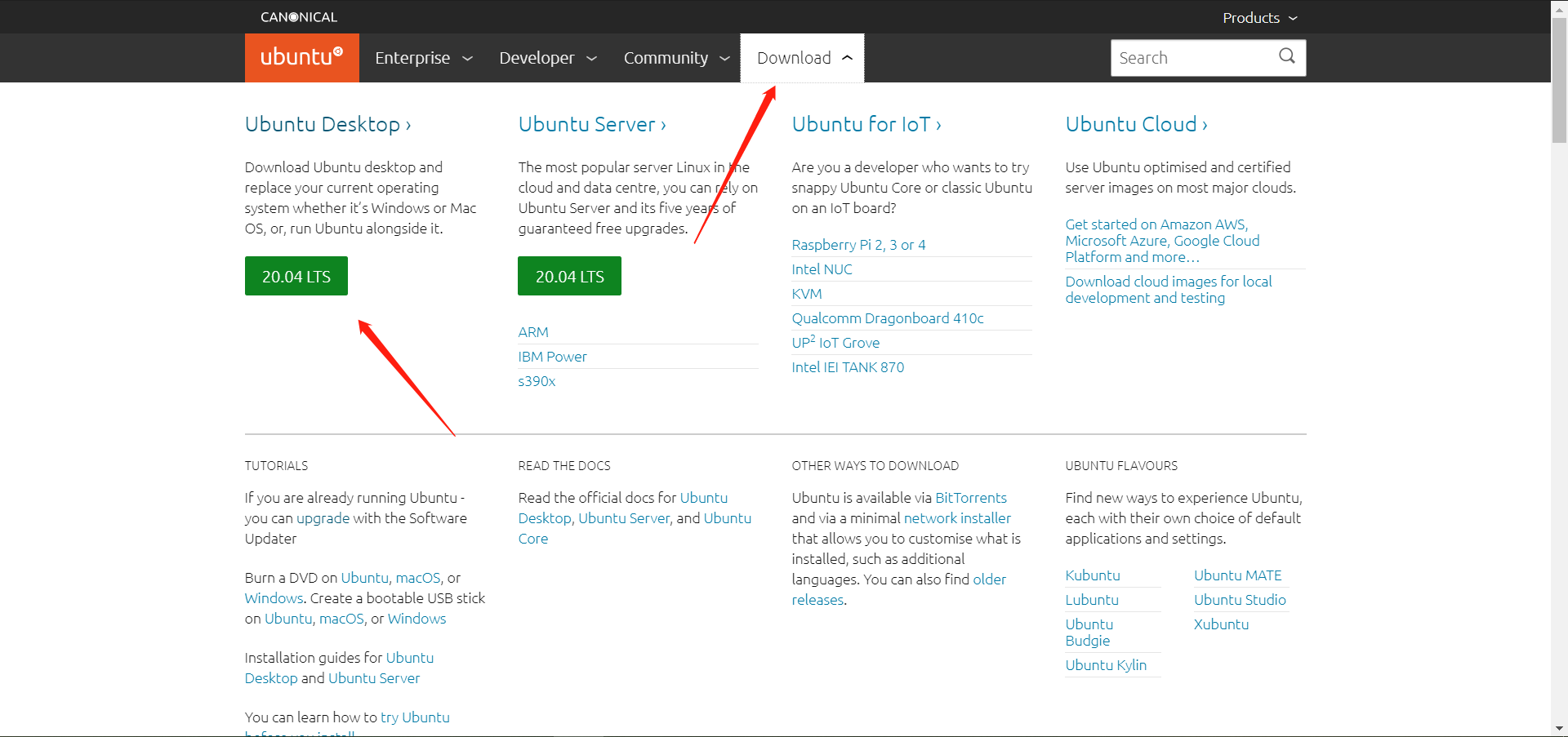Select the s390x link
The height and width of the screenshot is (737, 1568).
click(x=537, y=381)
